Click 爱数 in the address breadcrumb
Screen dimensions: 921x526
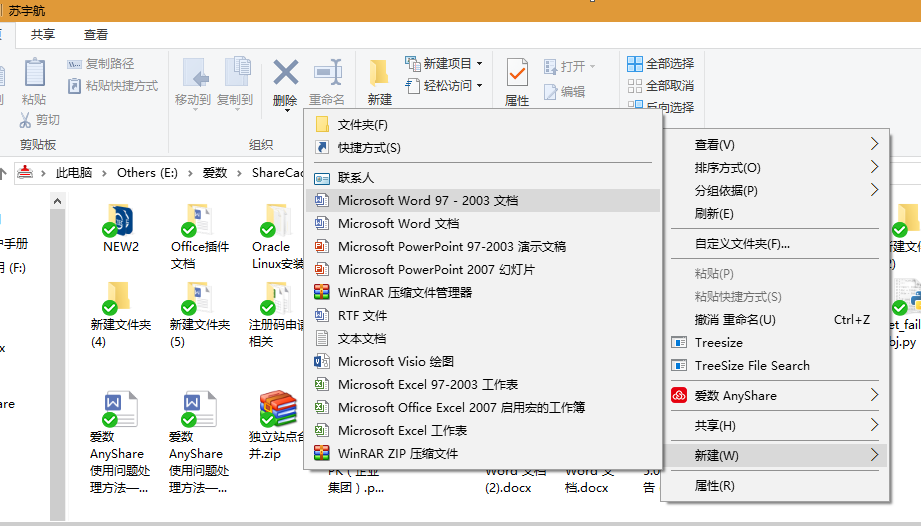[214, 173]
